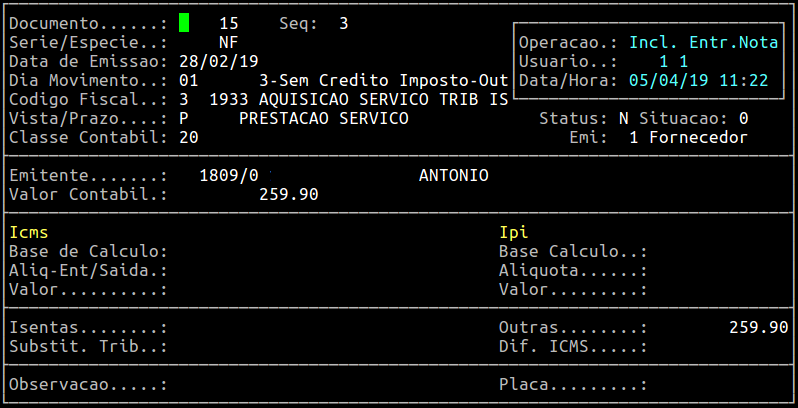Viewport: 798px width, 408px height.
Task: Click the yellow Ipi section heading
Action: (513, 232)
